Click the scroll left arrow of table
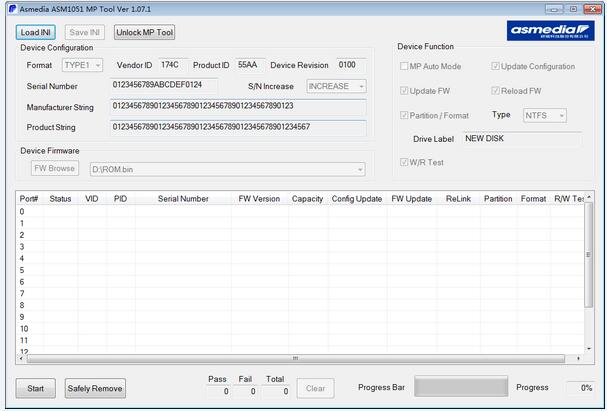 click(x=21, y=358)
